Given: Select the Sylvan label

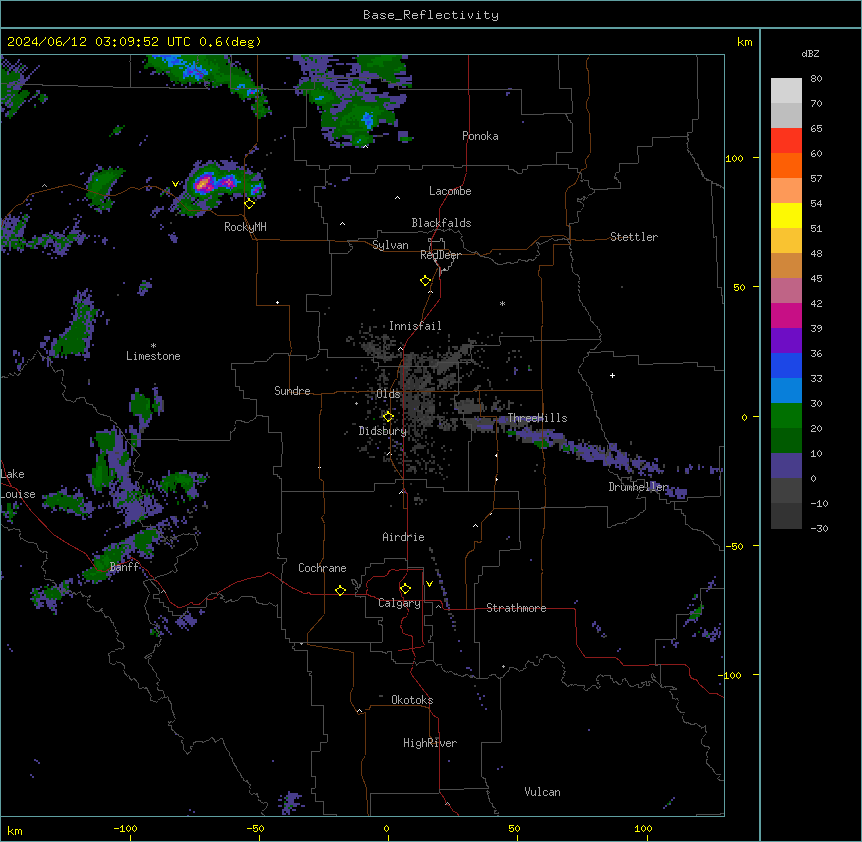Looking at the screenshot, I should [390, 245].
